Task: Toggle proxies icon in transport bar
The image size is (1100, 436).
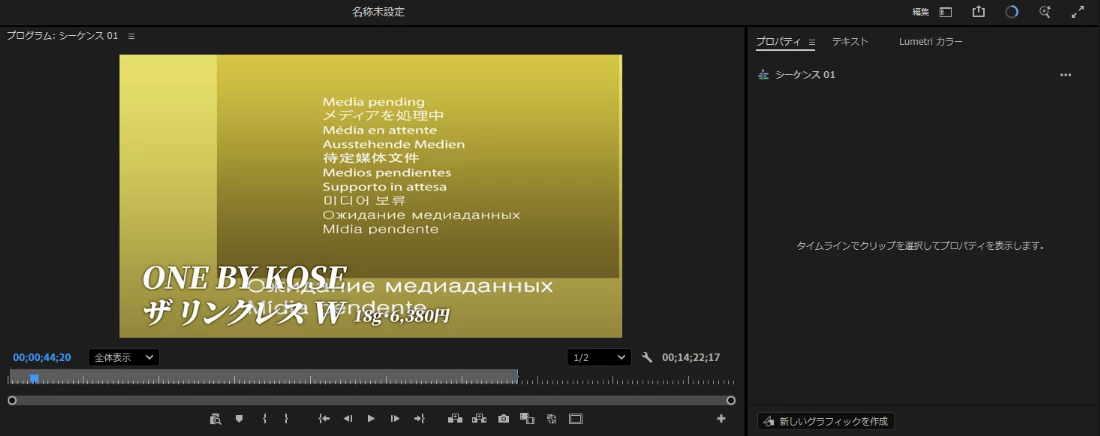Action: coord(551,419)
